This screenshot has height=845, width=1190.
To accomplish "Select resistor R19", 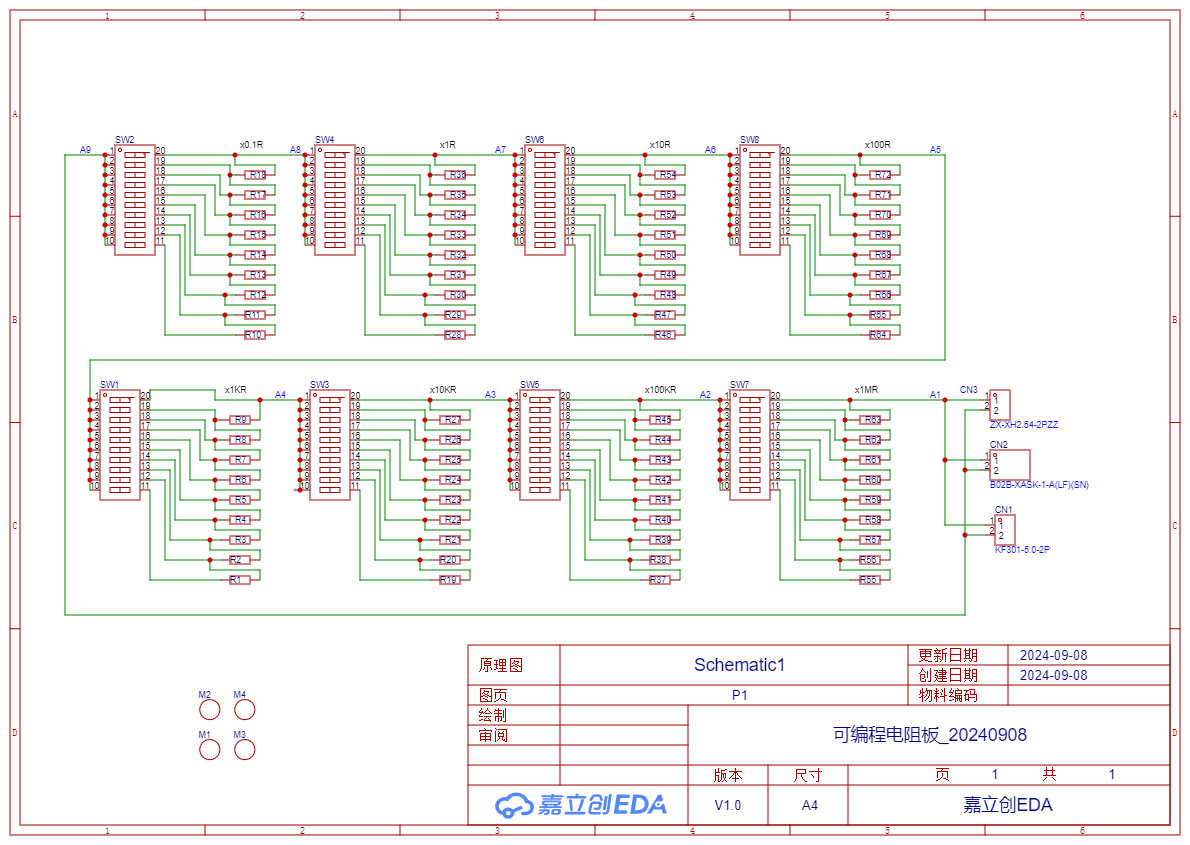I will click(449, 580).
